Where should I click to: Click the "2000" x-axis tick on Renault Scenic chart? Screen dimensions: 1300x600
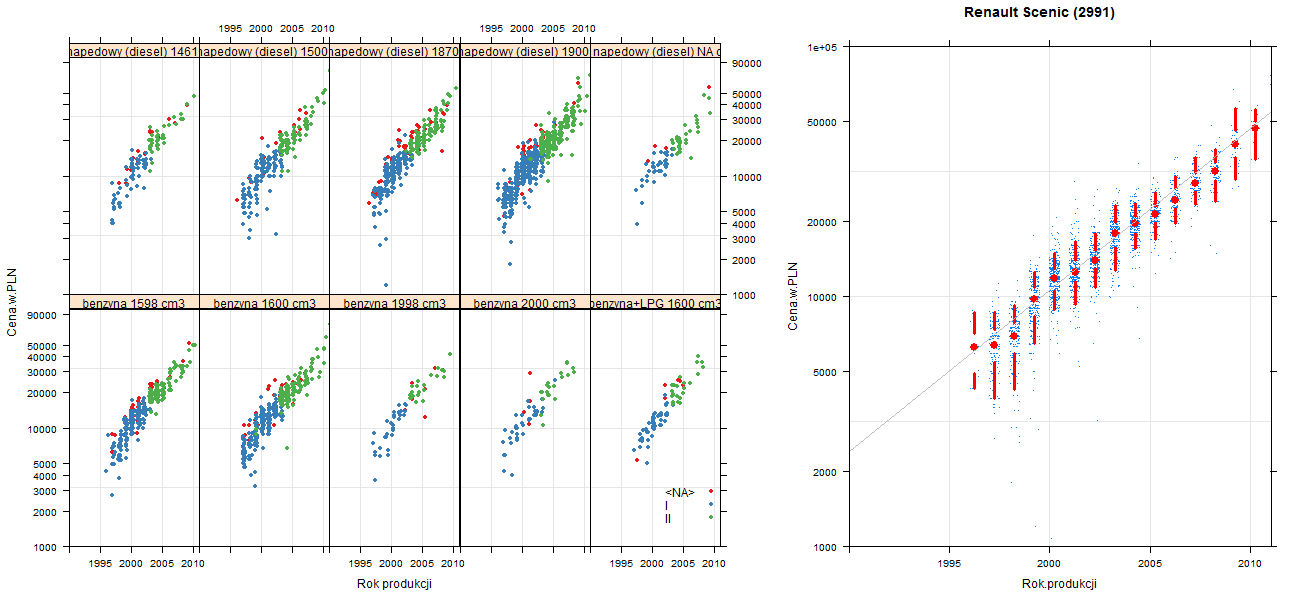tap(1049, 564)
